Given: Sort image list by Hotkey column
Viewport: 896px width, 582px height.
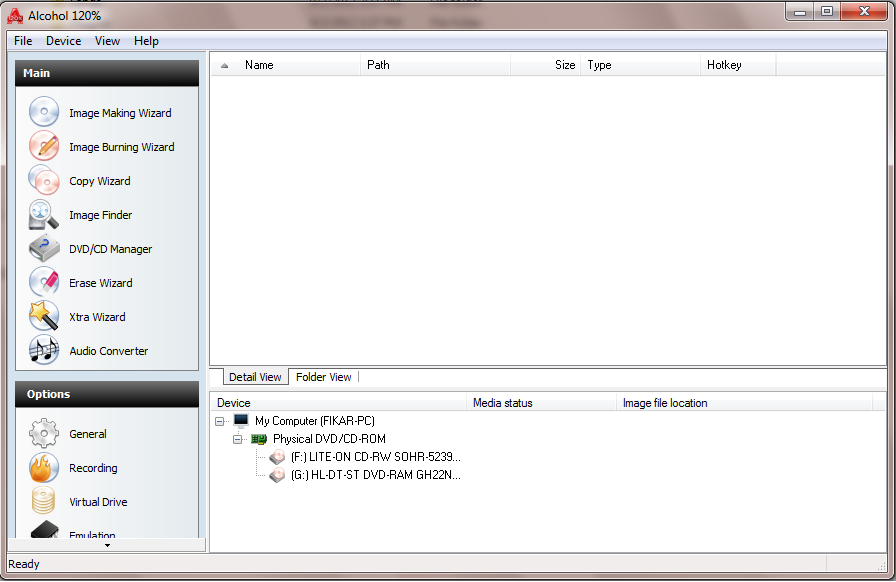Looking at the screenshot, I should pyautogui.click(x=738, y=65).
